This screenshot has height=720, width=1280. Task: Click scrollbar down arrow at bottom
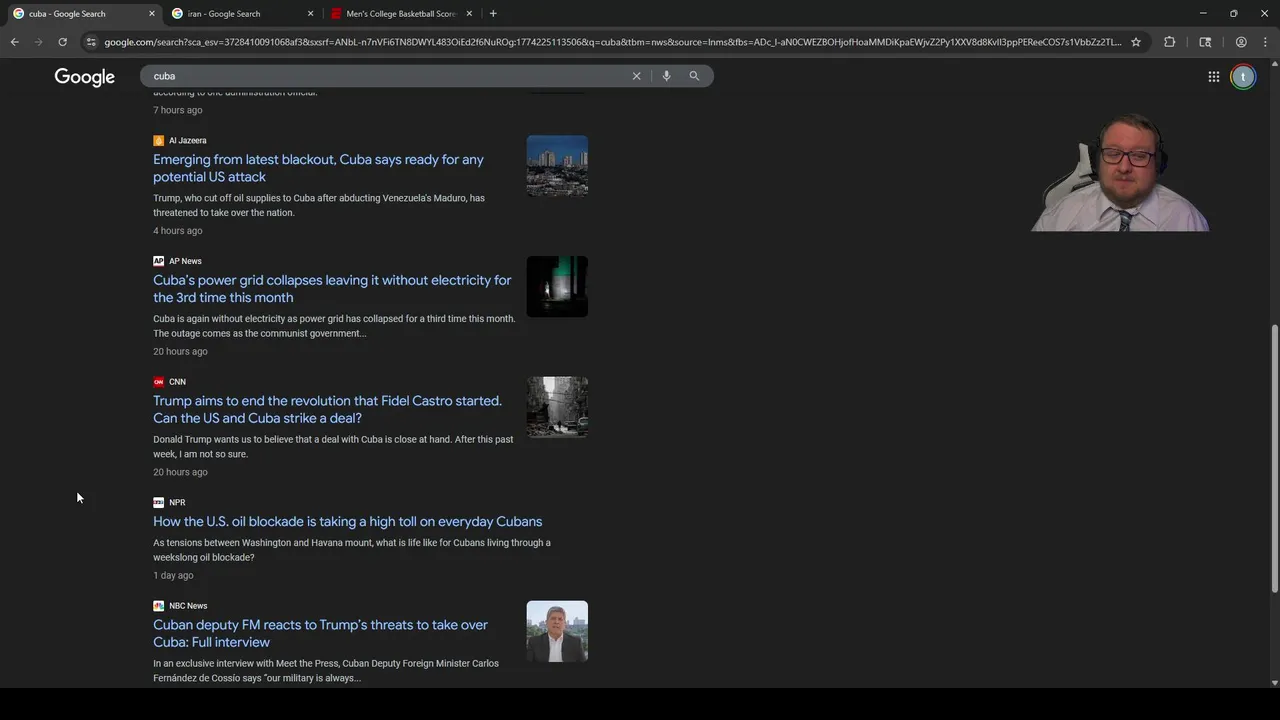point(1274,682)
